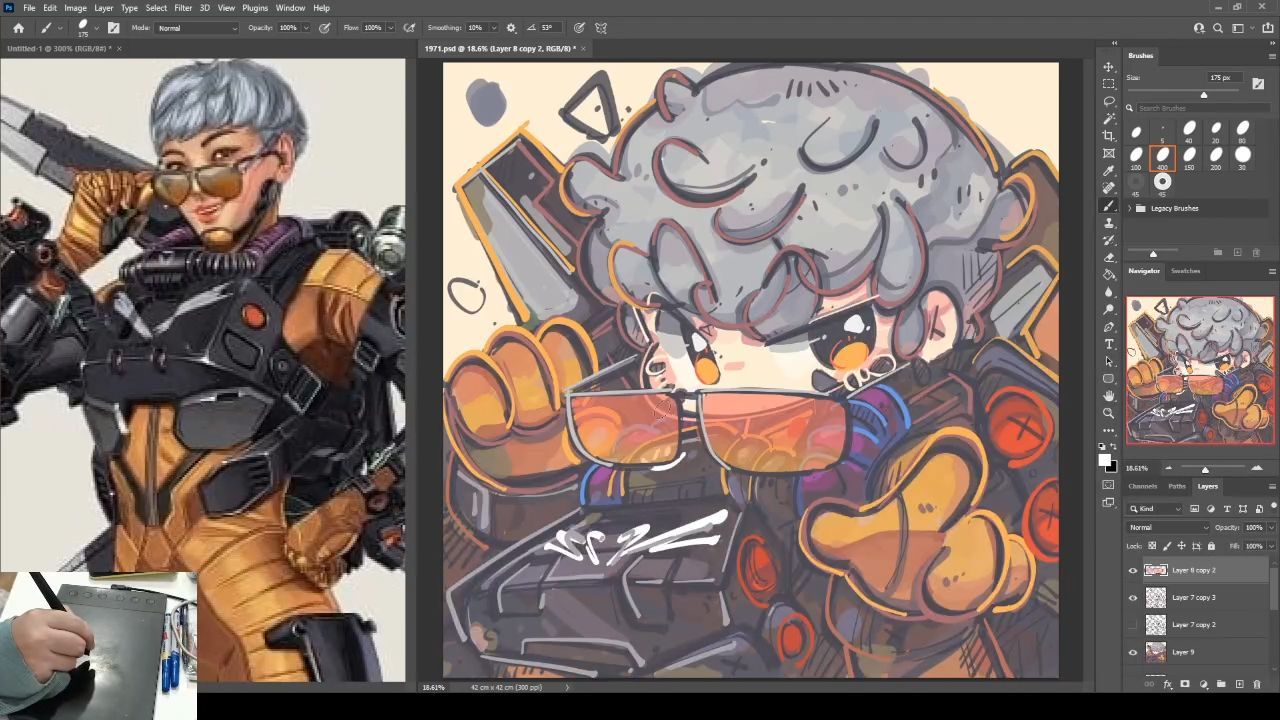Switch to the Paths tab

pyautogui.click(x=1177, y=486)
